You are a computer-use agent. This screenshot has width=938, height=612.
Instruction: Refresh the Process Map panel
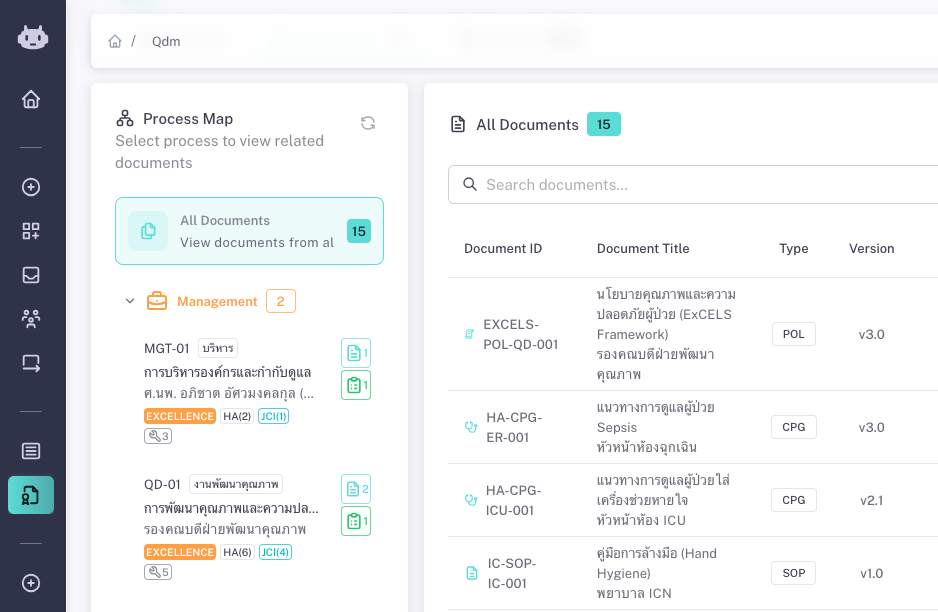(368, 123)
